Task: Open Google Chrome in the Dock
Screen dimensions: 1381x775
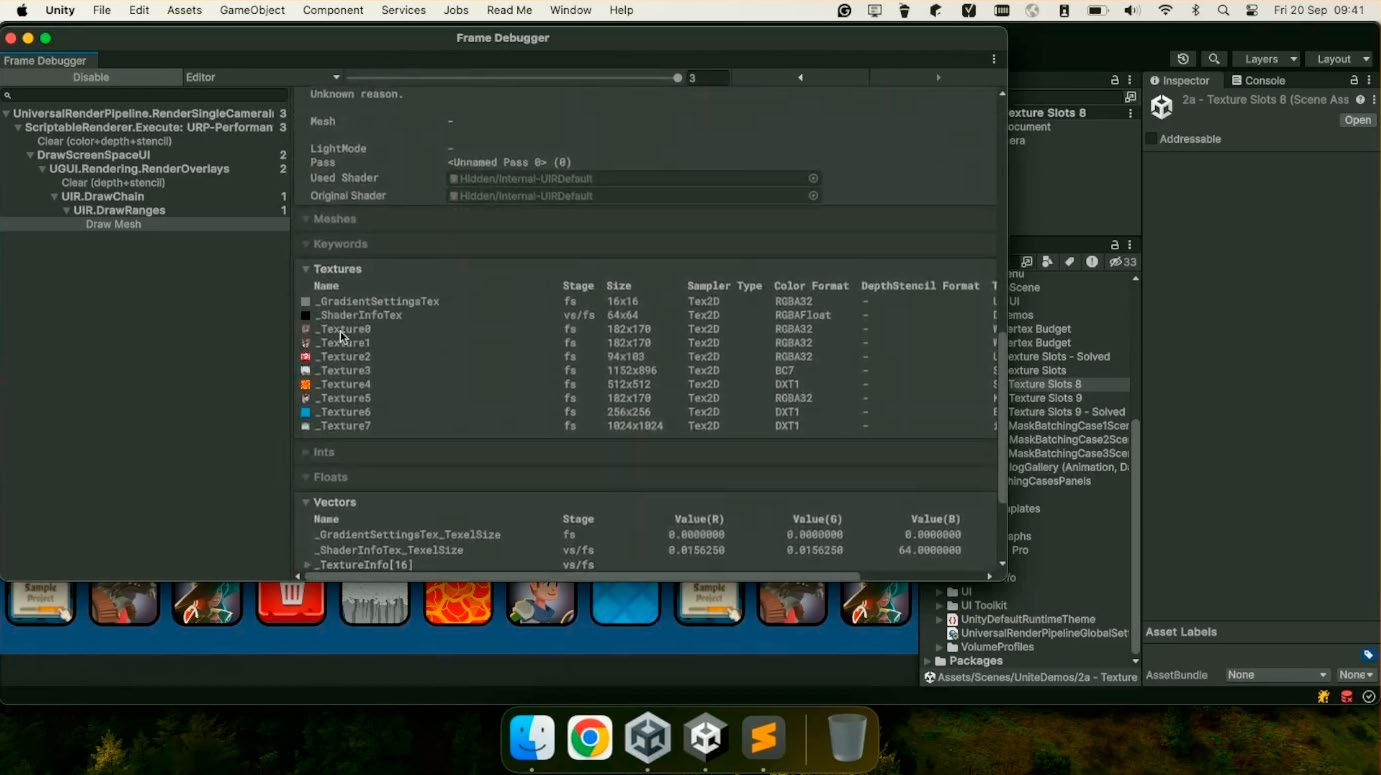Action: 590,739
